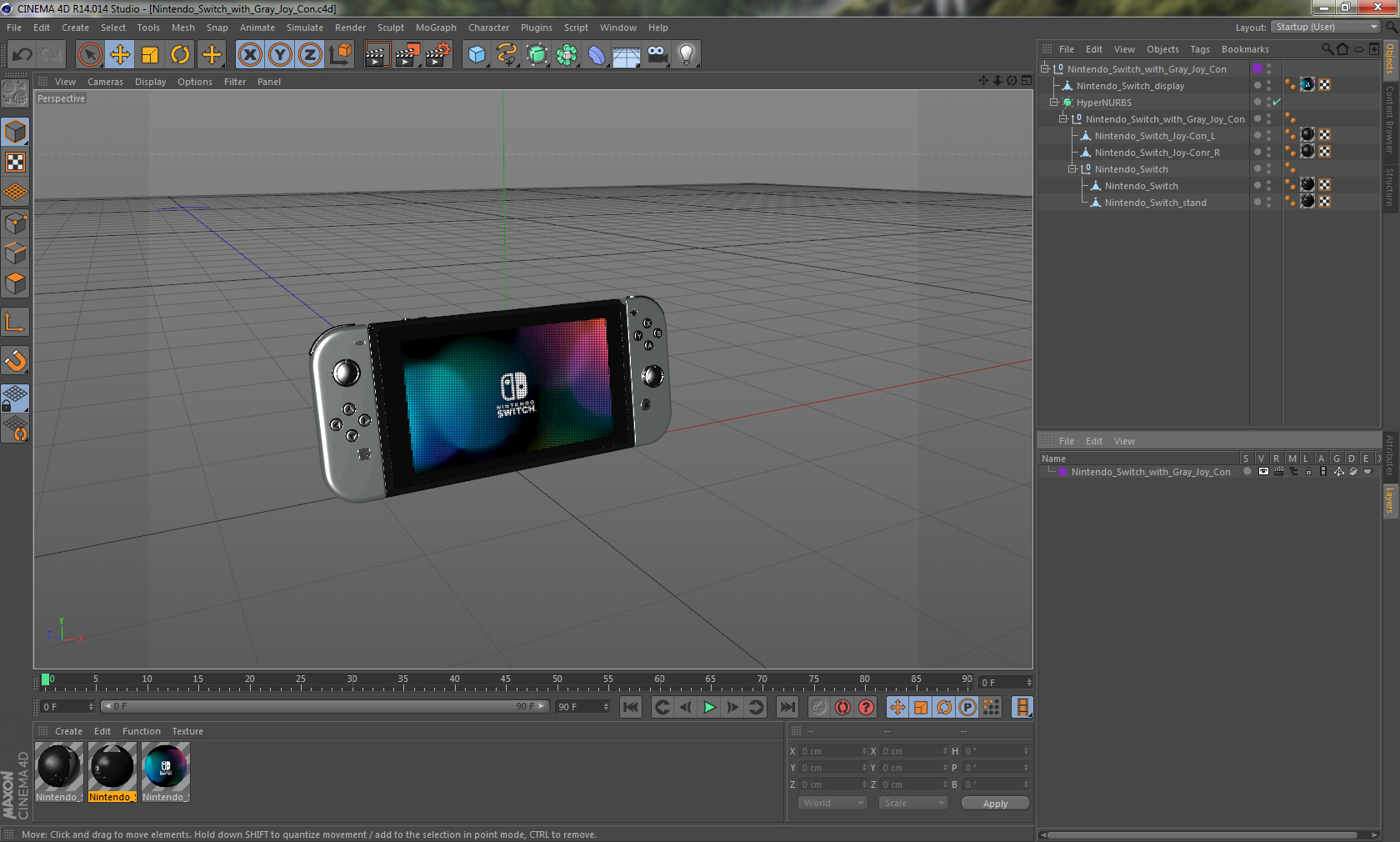
Task: Open the Array modeling objects icon
Action: (x=567, y=55)
